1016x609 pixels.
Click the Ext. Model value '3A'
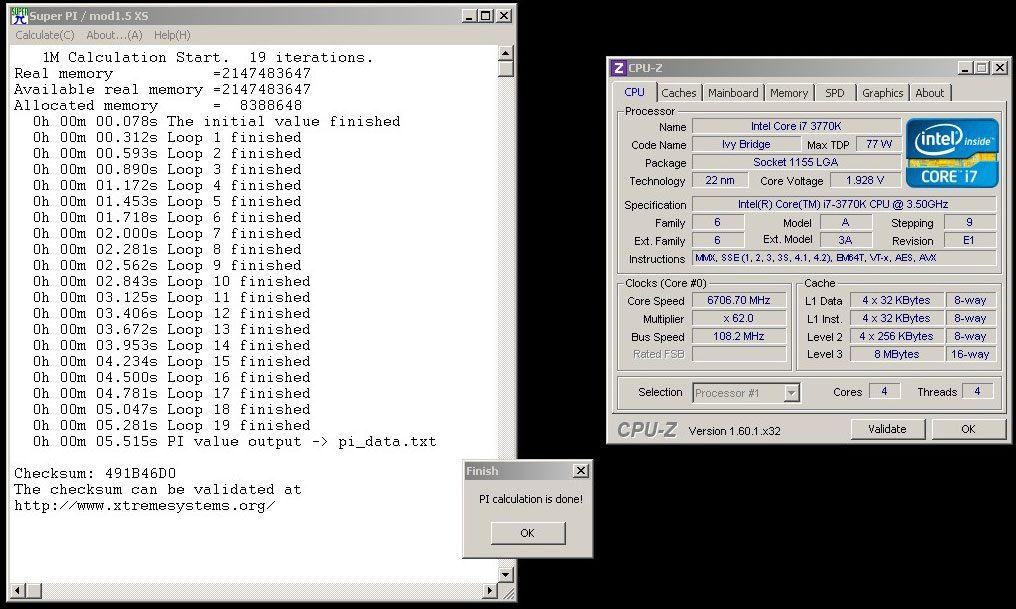[x=845, y=240]
